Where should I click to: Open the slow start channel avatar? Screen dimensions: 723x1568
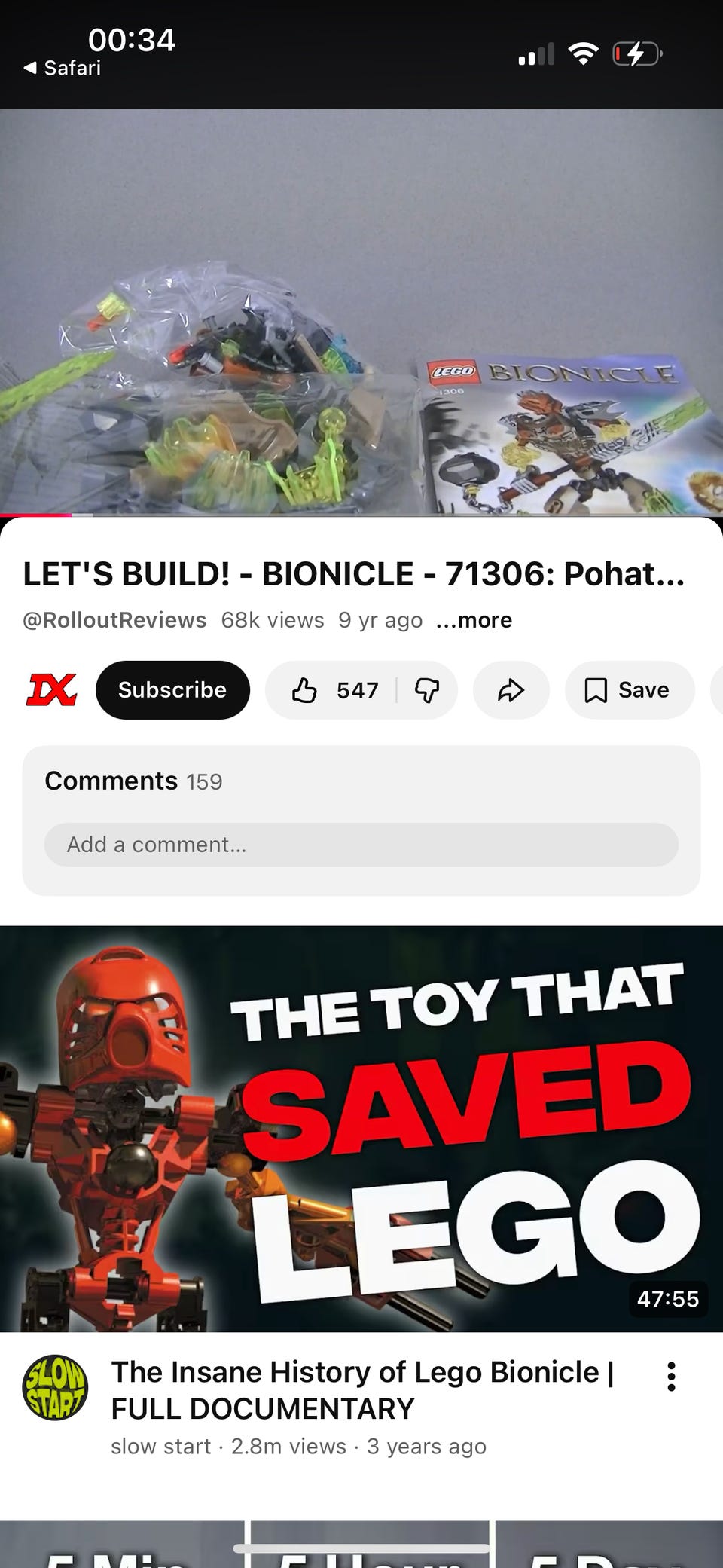click(55, 1387)
